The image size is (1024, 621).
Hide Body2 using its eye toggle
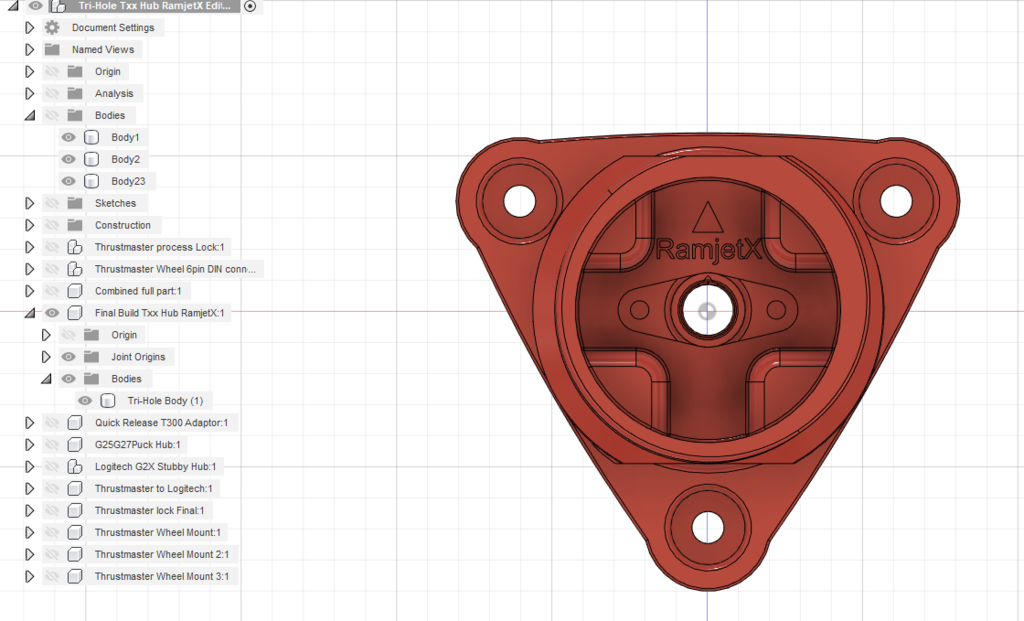(x=68, y=159)
